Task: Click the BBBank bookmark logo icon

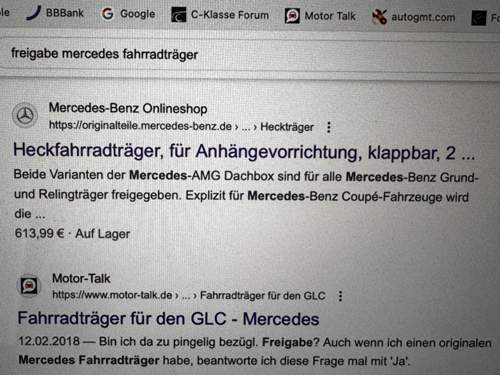Action: (34, 13)
